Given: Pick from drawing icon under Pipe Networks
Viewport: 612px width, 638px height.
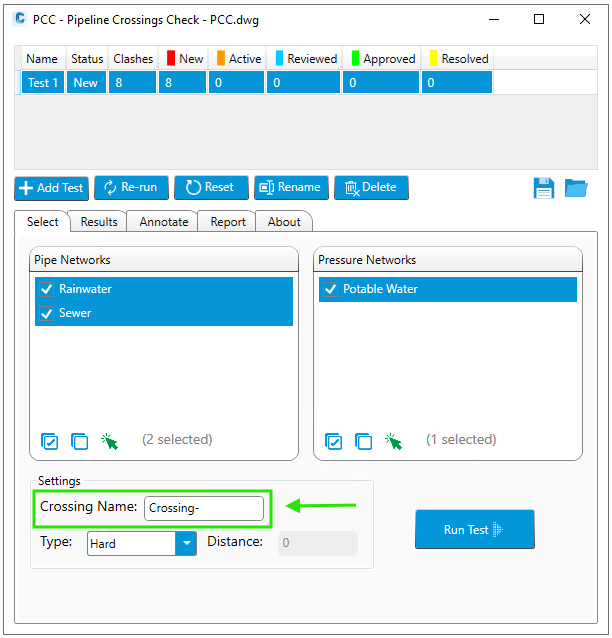Looking at the screenshot, I should tap(109, 441).
